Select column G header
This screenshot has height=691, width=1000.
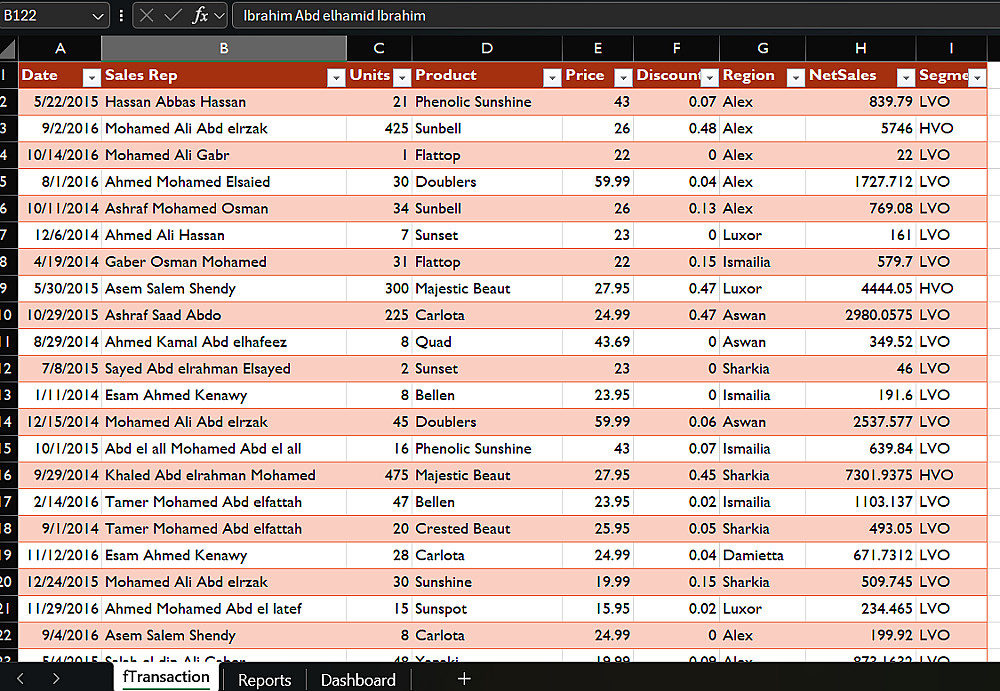pos(763,48)
